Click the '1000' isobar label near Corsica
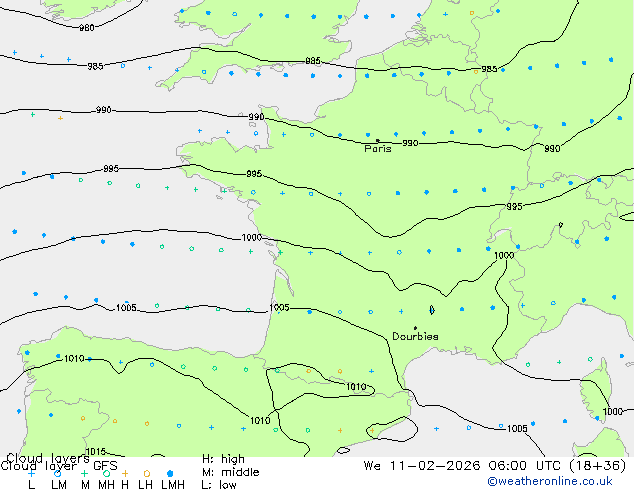 pyautogui.click(x=613, y=412)
